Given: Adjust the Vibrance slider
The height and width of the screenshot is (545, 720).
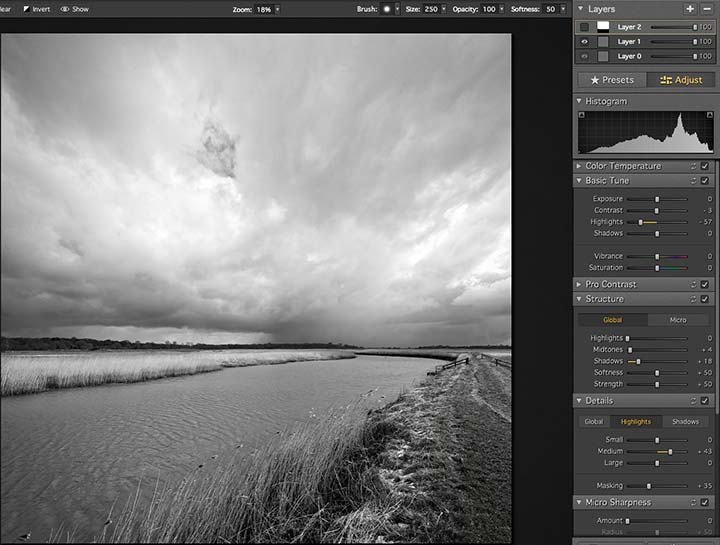Looking at the screenshot, I should [657, 257].
